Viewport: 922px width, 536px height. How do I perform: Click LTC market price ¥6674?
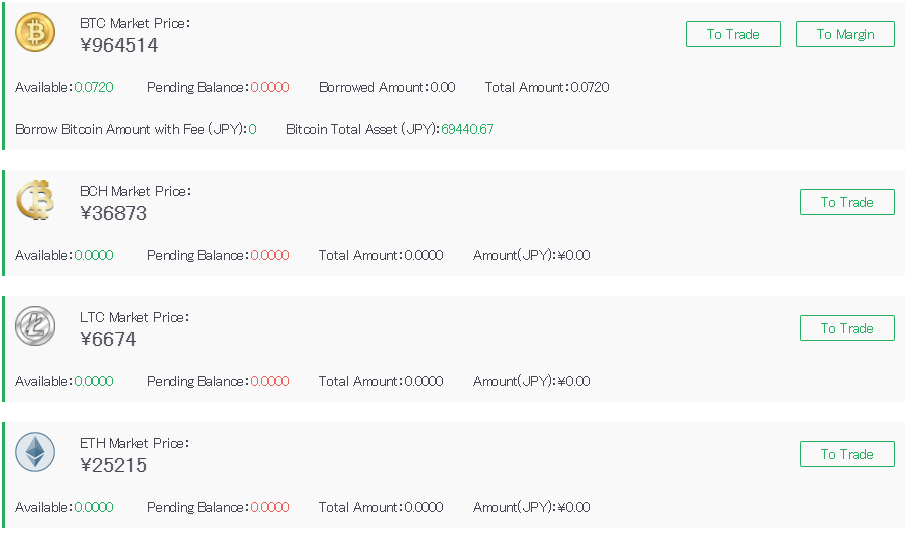click(108, 339)
